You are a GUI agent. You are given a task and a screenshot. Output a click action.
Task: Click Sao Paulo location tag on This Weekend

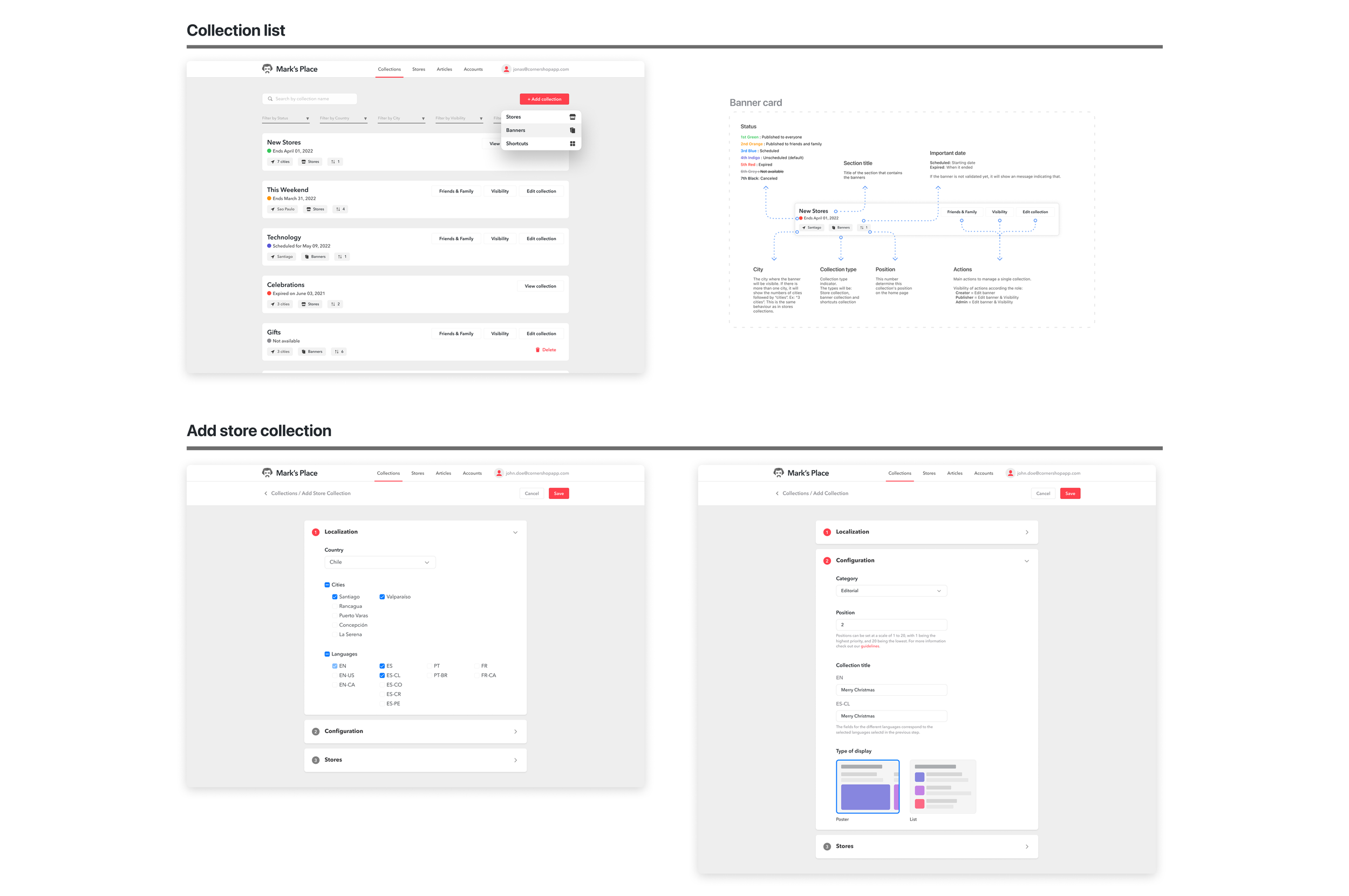point(282,209)
